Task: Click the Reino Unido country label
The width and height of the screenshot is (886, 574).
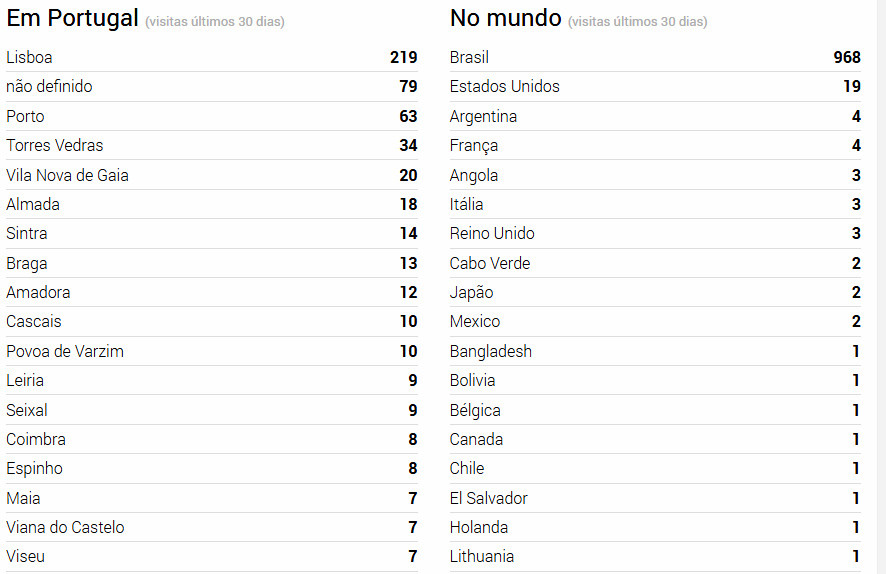Action: click(493, 234)
